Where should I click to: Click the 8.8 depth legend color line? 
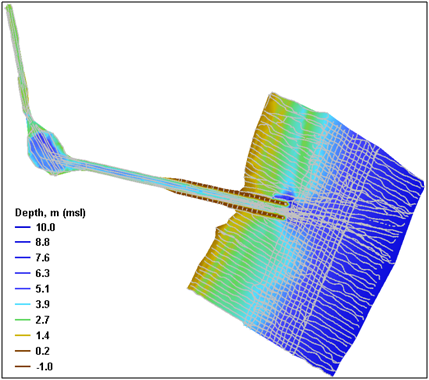pyautogui.click(x=23, y=243)
